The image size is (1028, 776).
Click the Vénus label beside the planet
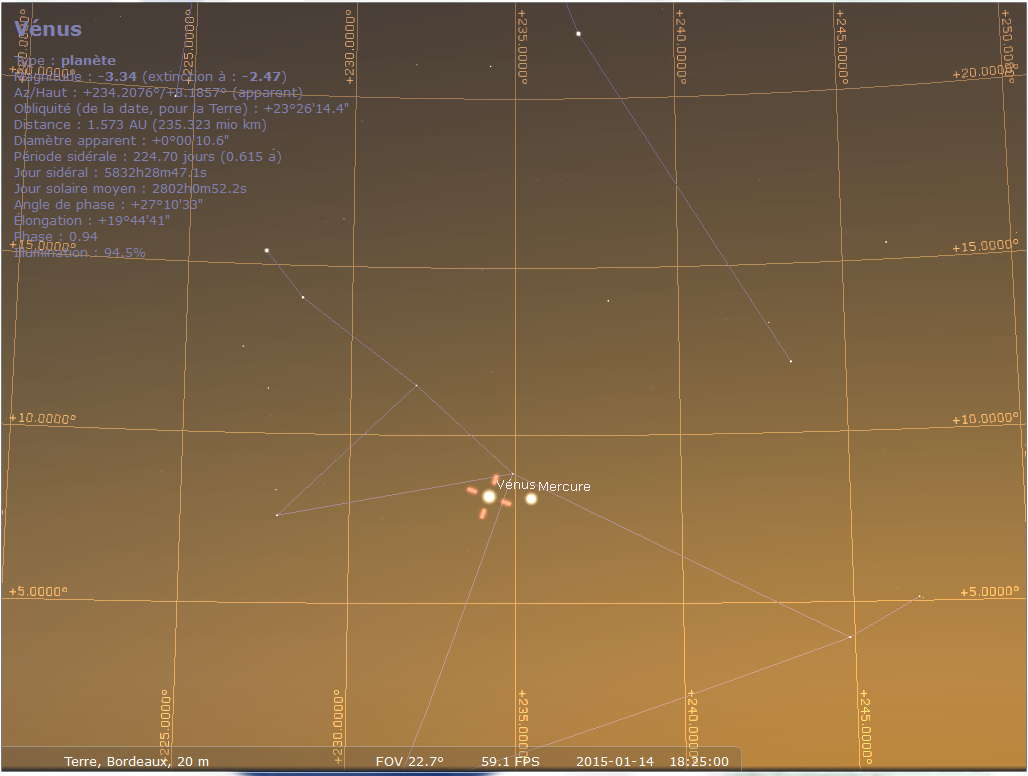[x=516, y=484]
